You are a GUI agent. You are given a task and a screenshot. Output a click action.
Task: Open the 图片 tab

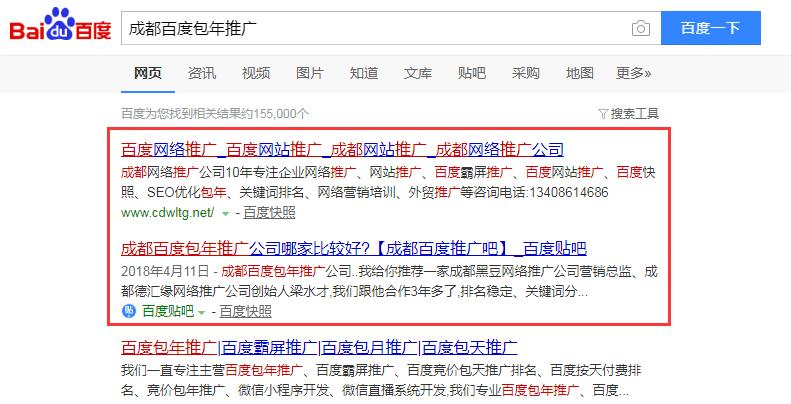[310, 74]
